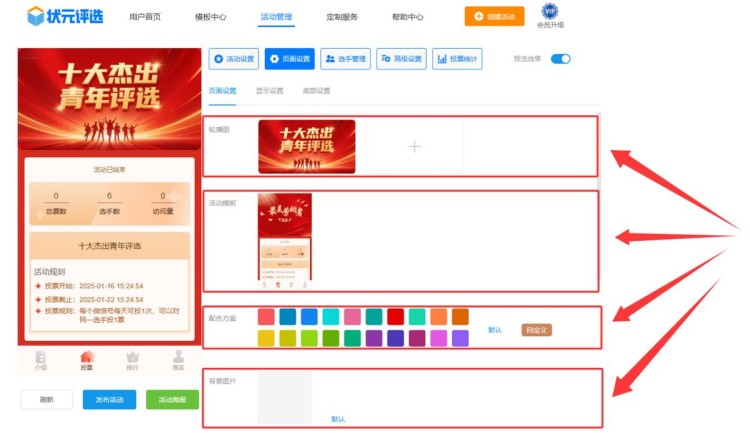Tap the 排行 ranking icon in preview

coord(132,360)
